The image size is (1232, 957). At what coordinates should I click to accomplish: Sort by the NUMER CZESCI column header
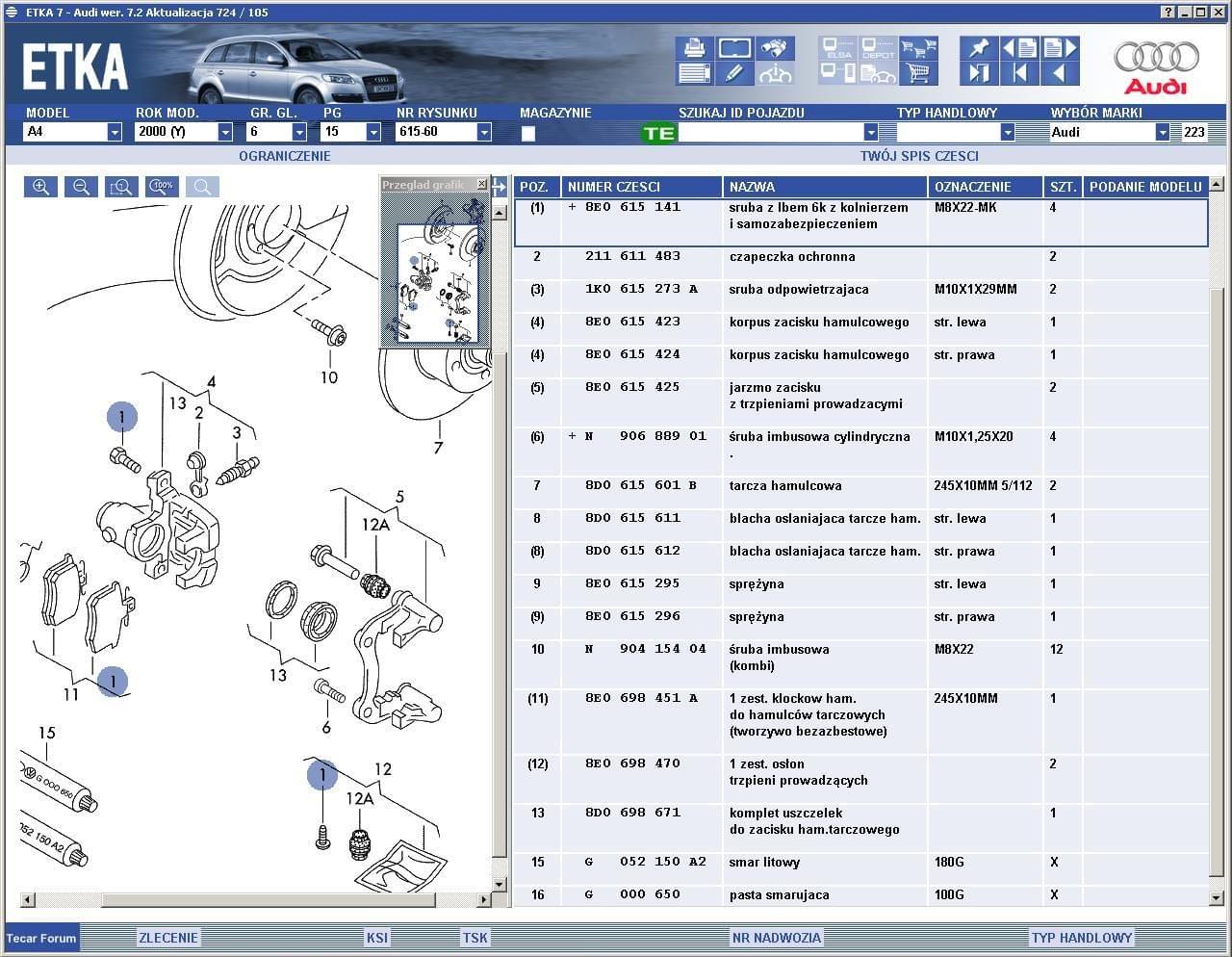(643, 187)
